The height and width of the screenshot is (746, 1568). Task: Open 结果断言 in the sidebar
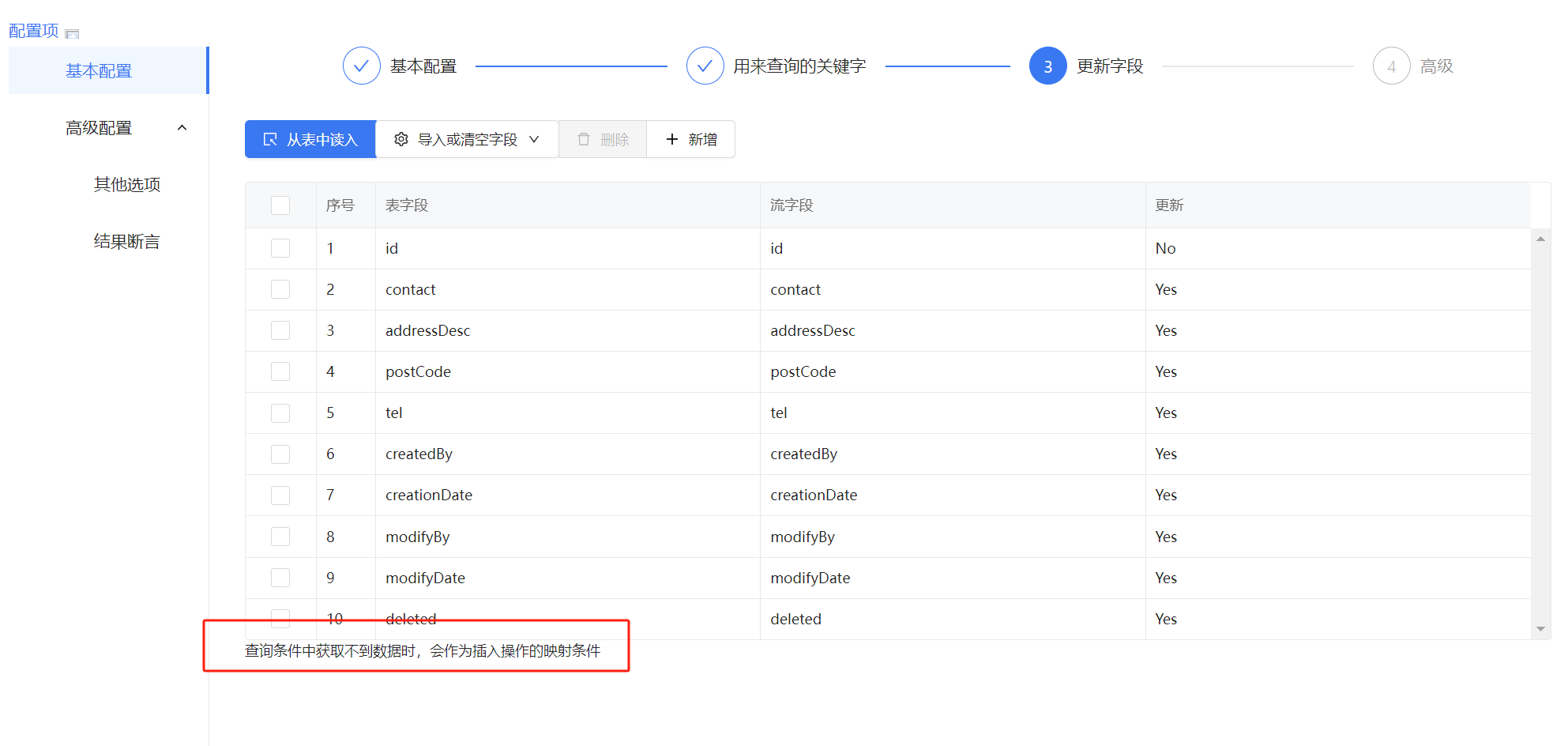tap(127, 241)
